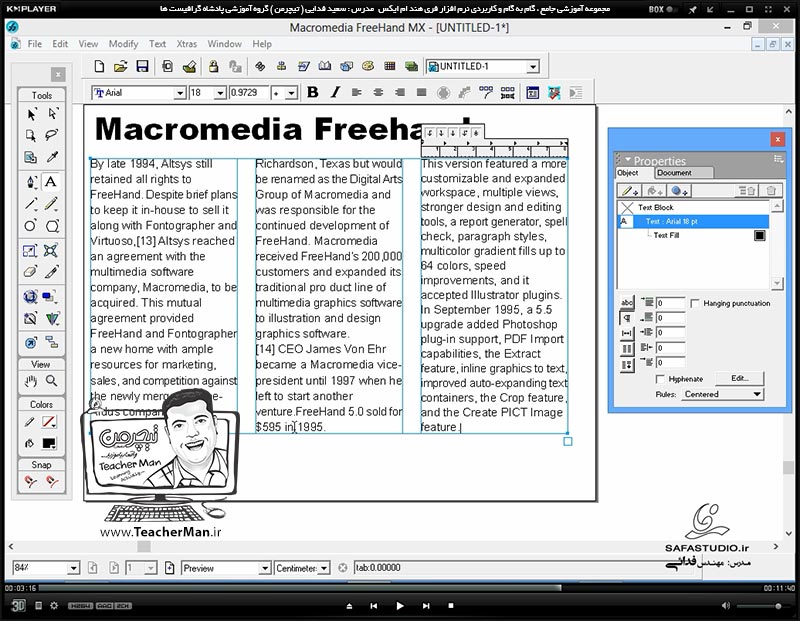Adjust the KMPlayer volume slider
This screenshot has width=800, height=621.
point(765,606)
